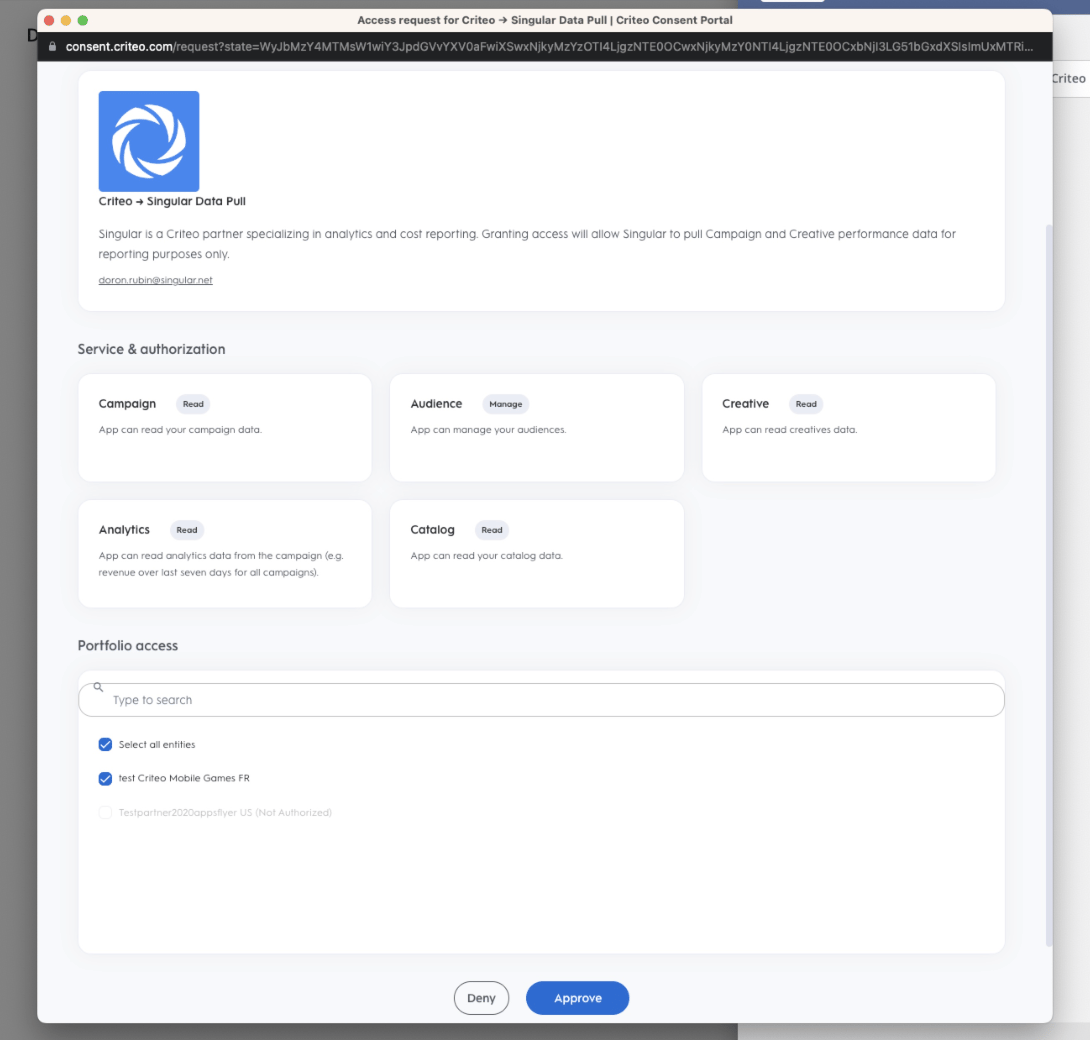The height and width of the screenshot is (1040, 1090).
Task: Maximize window with the green button
Action: pos(83,20)
